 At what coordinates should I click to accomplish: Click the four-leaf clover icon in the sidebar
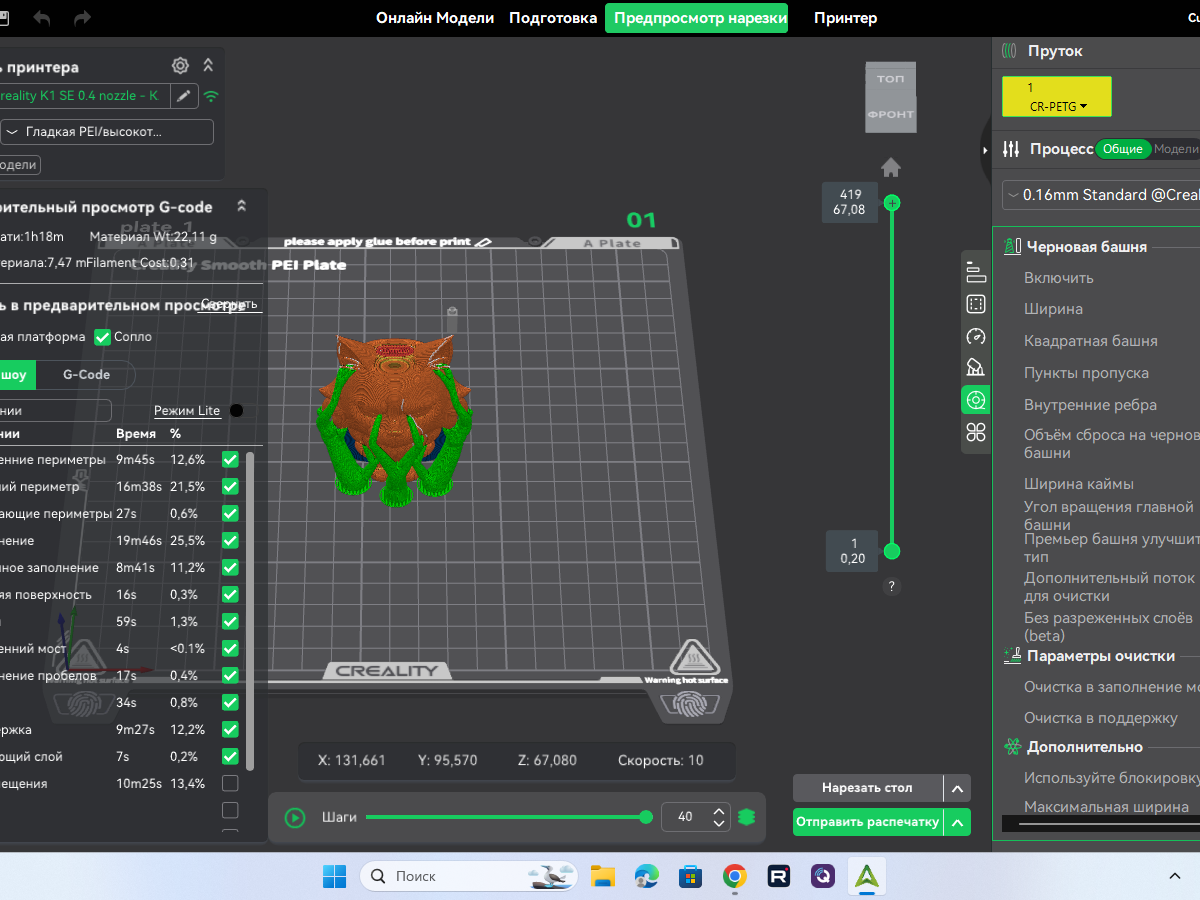(x=976, y=432)
